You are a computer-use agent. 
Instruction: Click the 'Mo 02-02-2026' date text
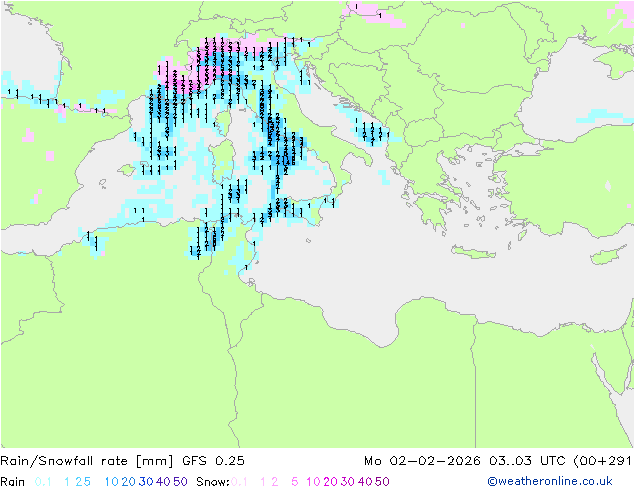coord(422,461)
